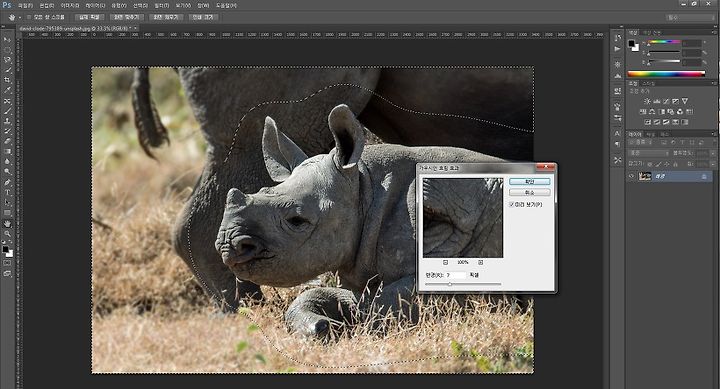This screenshot has height=389, width=720.
Task: Open the workspace switcher dropdown
Action: pyautogui.click(x=690, y=17)
